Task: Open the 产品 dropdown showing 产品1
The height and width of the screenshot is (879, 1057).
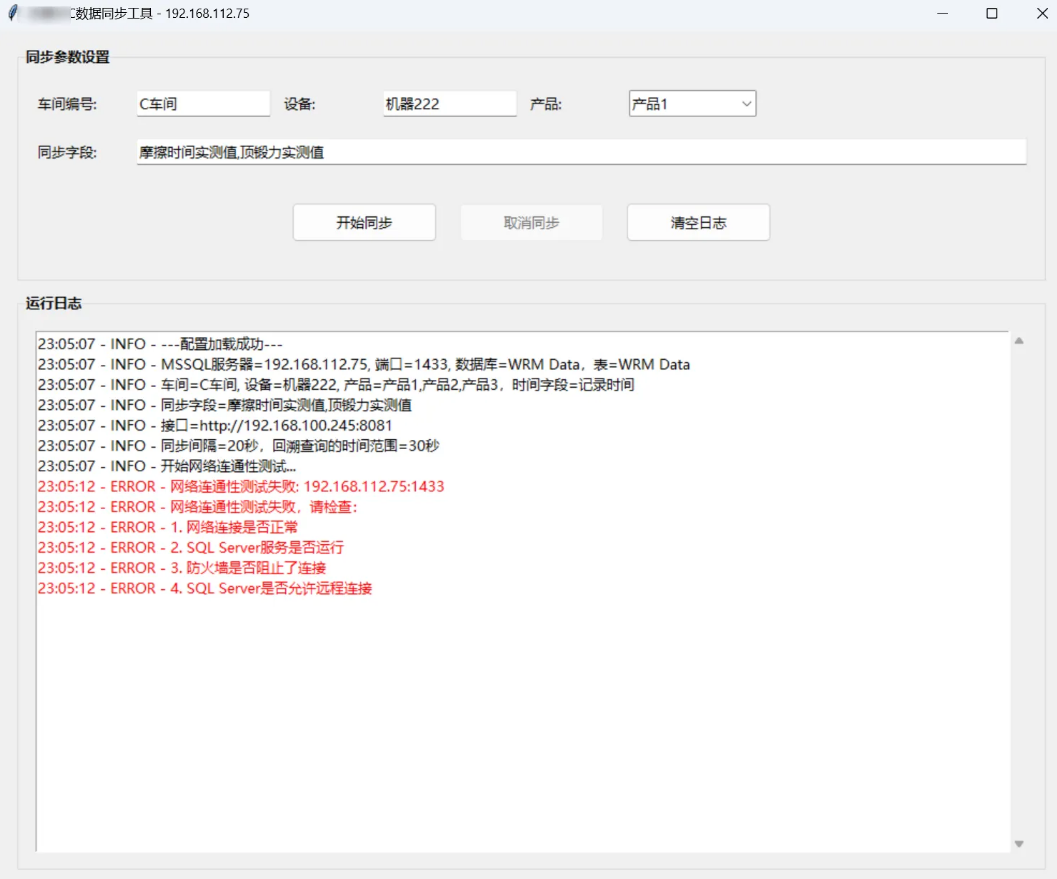Action: [x=692, y=104]
